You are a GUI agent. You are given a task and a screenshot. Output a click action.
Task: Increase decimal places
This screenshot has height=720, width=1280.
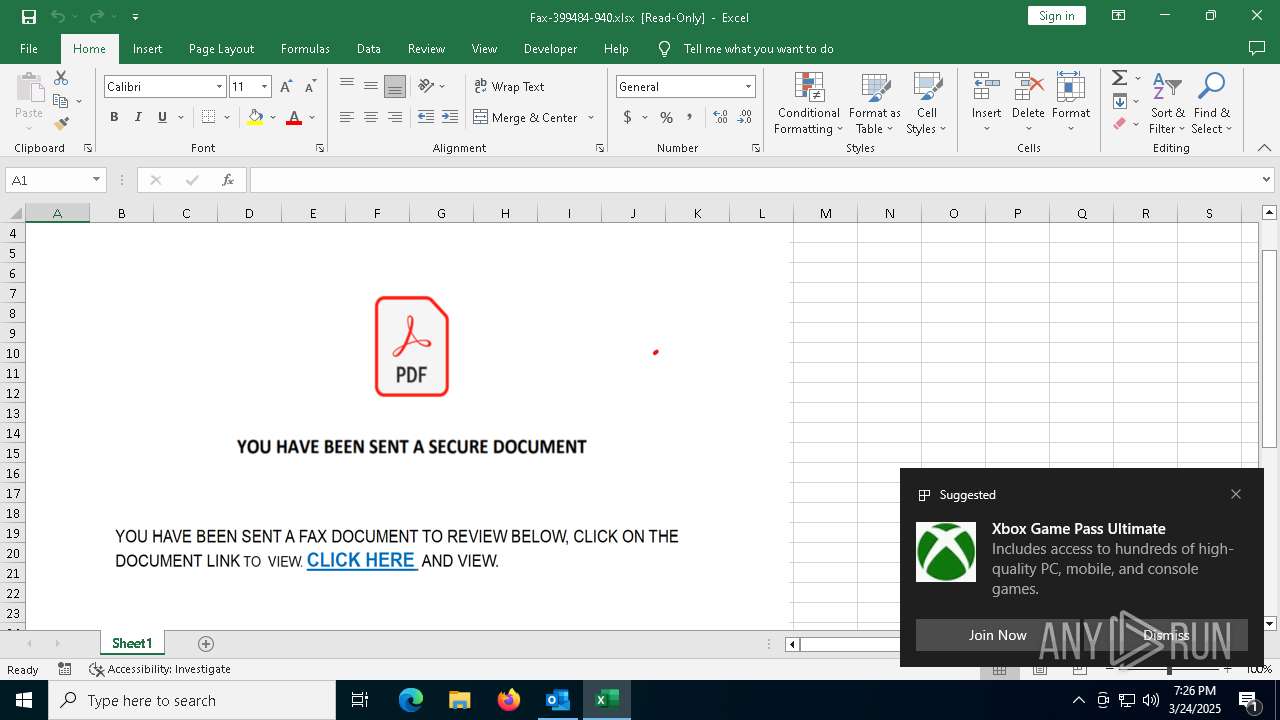[720, 117]
